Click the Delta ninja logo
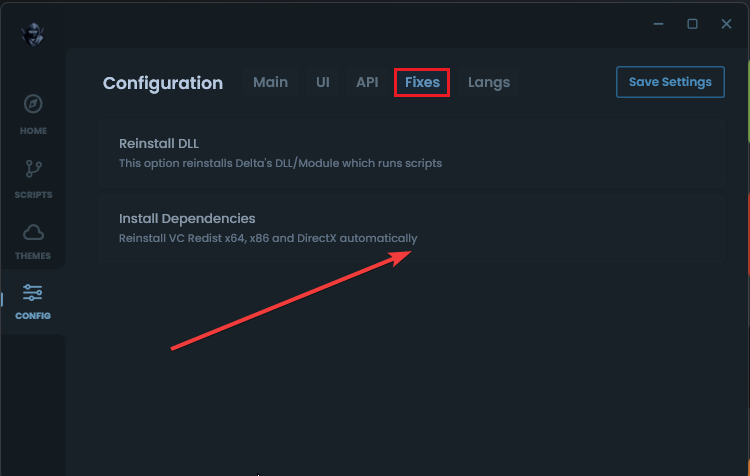Screen dimensions: 750x476 point(33,34)
